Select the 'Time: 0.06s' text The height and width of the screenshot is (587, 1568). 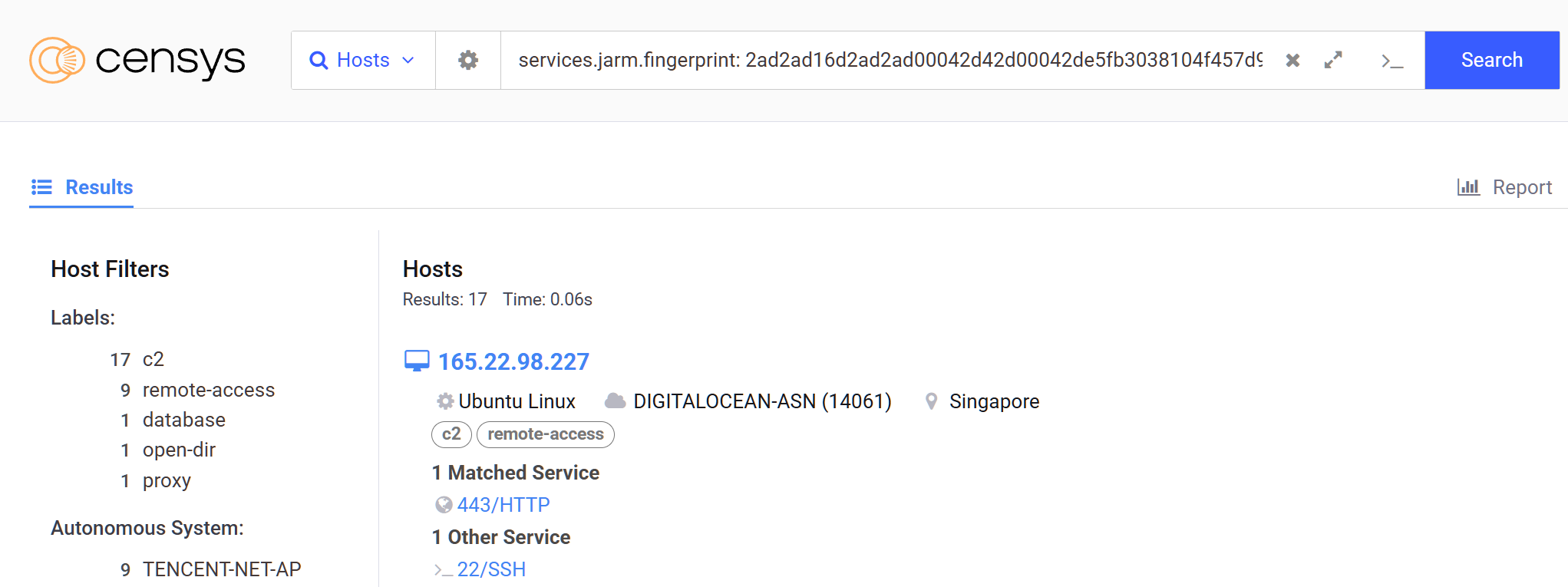pyautogui.click(x=548, y=299)
